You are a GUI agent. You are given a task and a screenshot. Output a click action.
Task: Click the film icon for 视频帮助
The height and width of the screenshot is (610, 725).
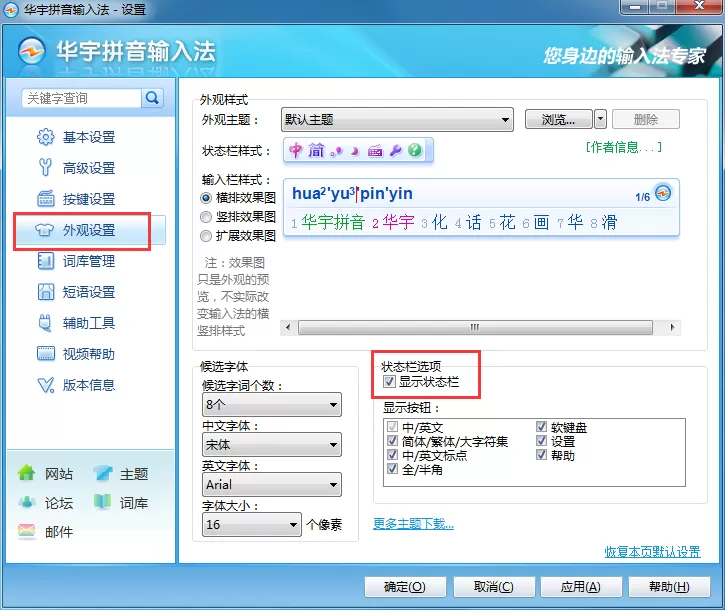click(x=45, y=354)
